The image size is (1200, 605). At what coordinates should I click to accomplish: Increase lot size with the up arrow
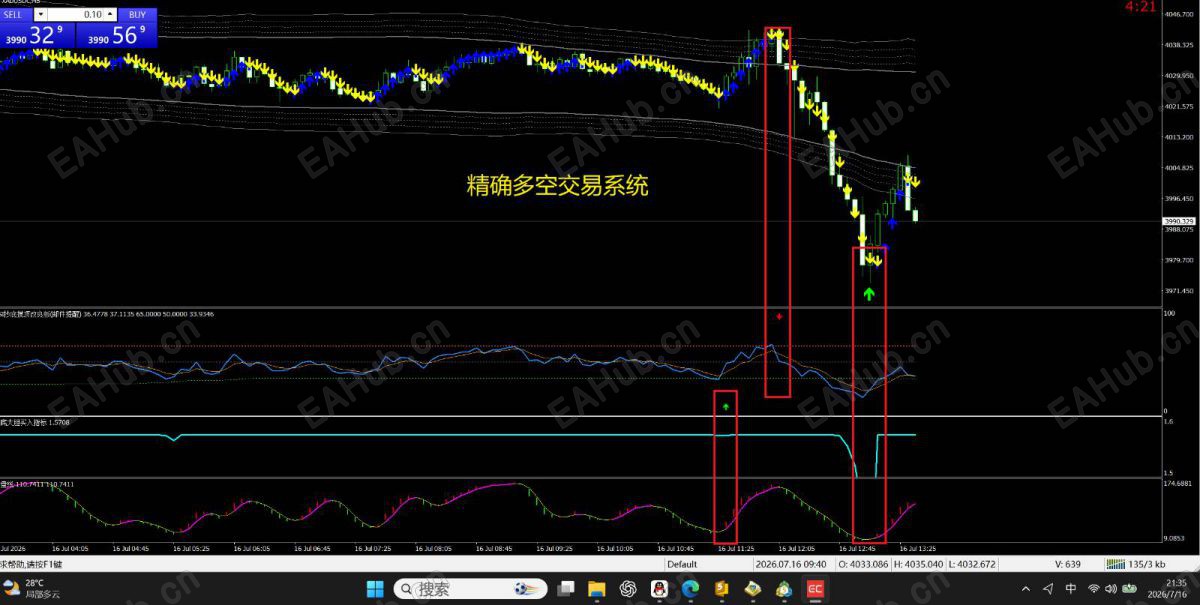point(110,14)
